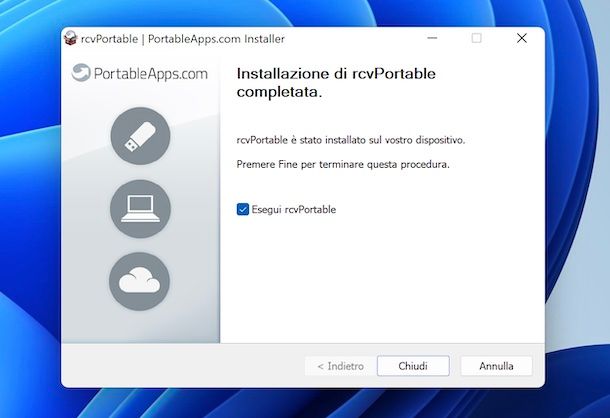The image size is (610, 418).
Task: Uncheck the Esegui rcvPortable checkbox
Action: pos(243,209)
